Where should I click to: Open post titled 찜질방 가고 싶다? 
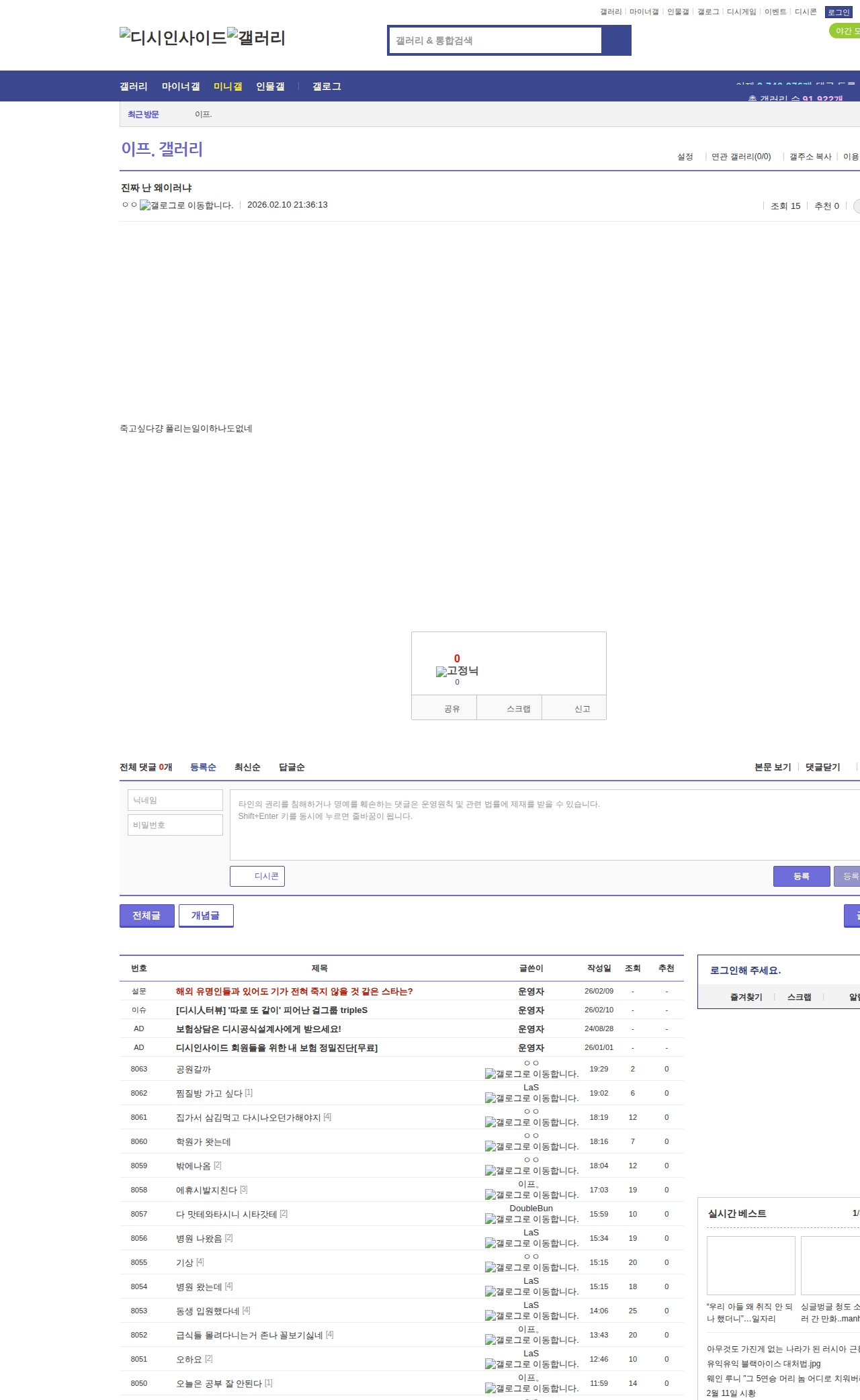(210, 1094)
